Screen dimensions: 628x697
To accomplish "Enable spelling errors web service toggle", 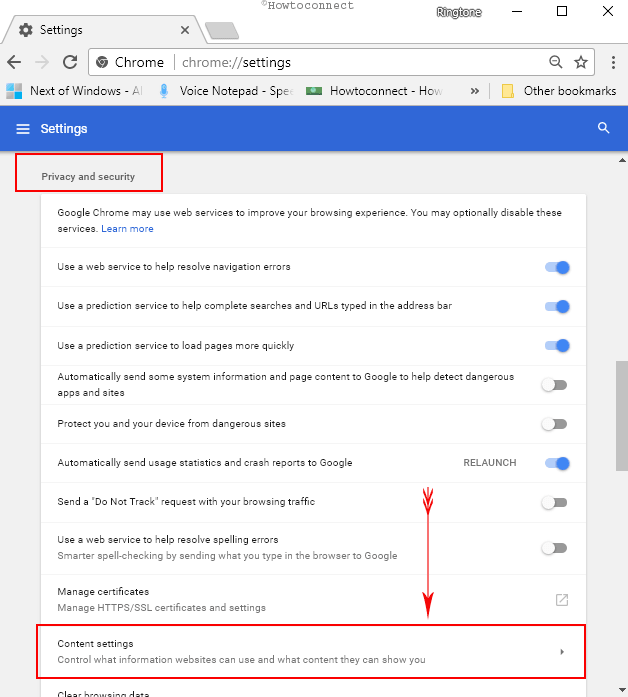I will click(554, 548).
